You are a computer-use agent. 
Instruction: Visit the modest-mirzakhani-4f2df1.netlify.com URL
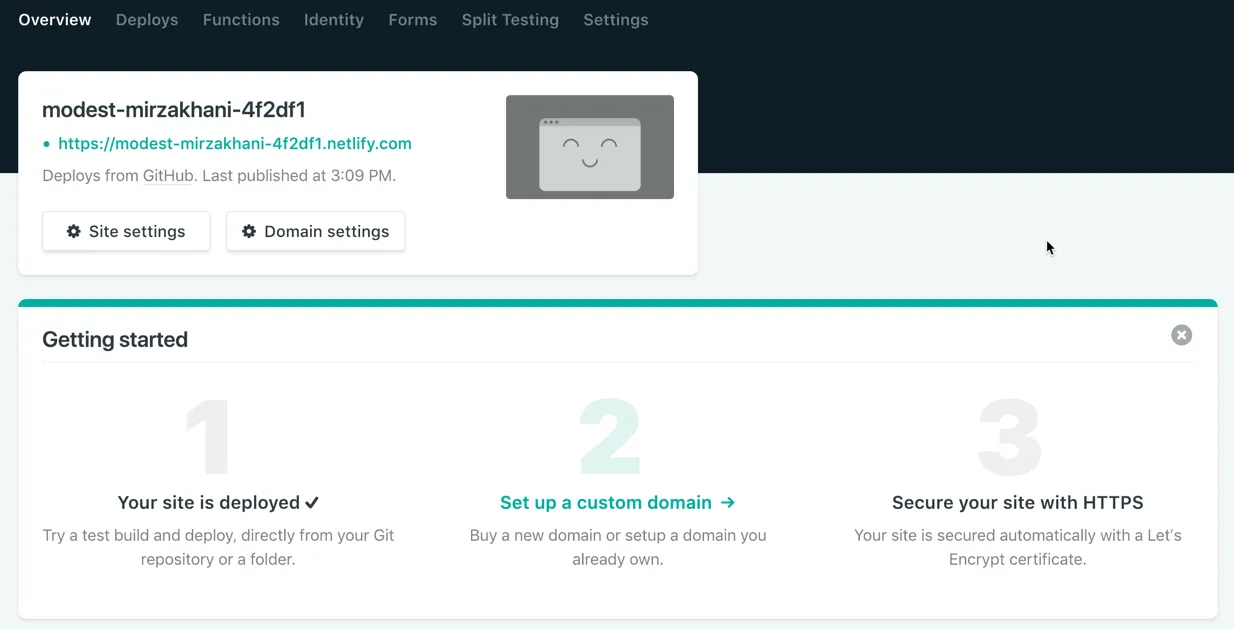[x=235, y=143]
